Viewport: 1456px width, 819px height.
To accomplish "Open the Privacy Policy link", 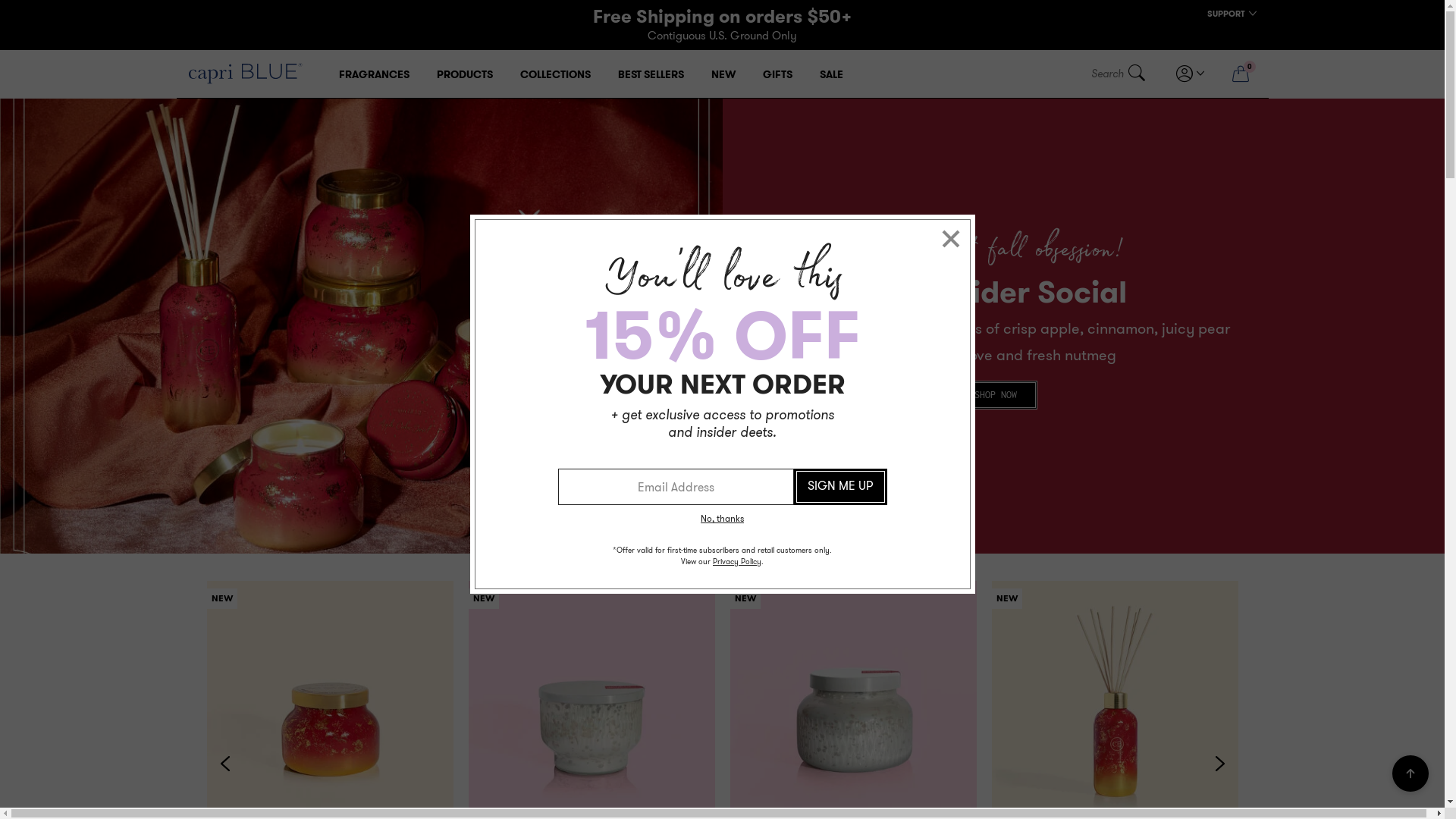I will [736, 562].
